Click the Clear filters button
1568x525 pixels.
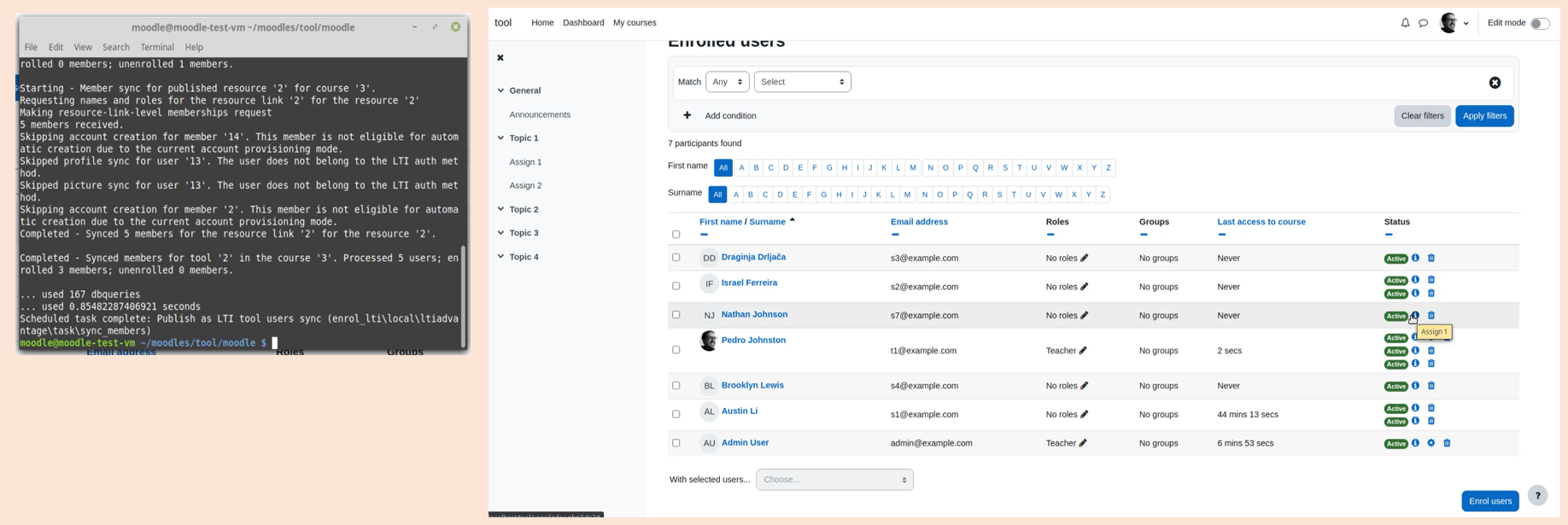pyautogui.click(x=1422, y=116)
